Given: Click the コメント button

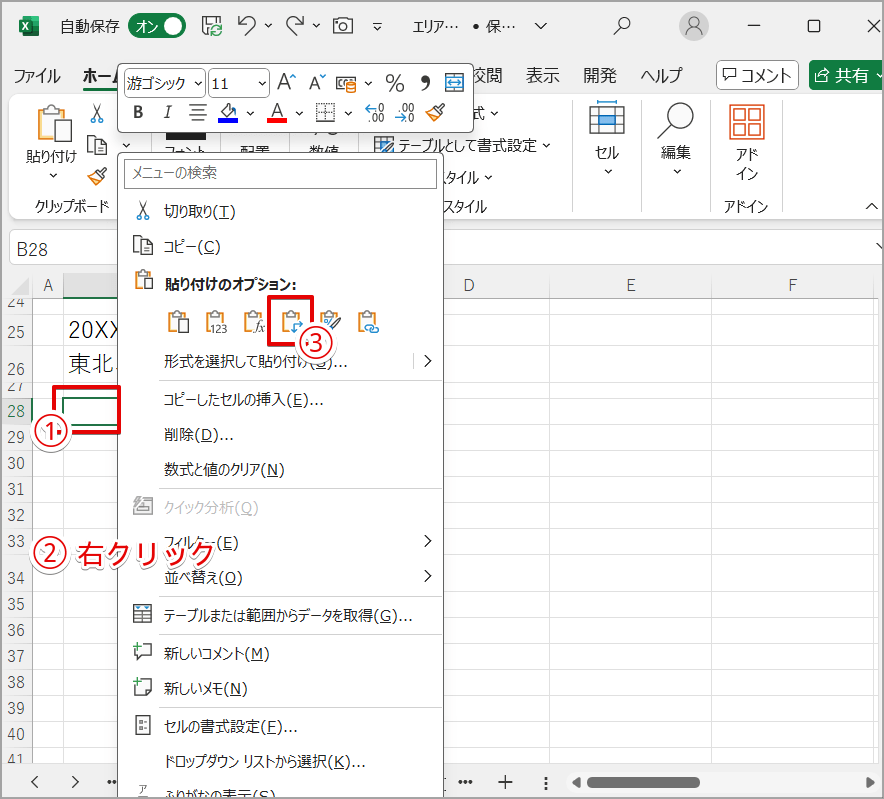Looking at the screenshot, I should point(757,75).
